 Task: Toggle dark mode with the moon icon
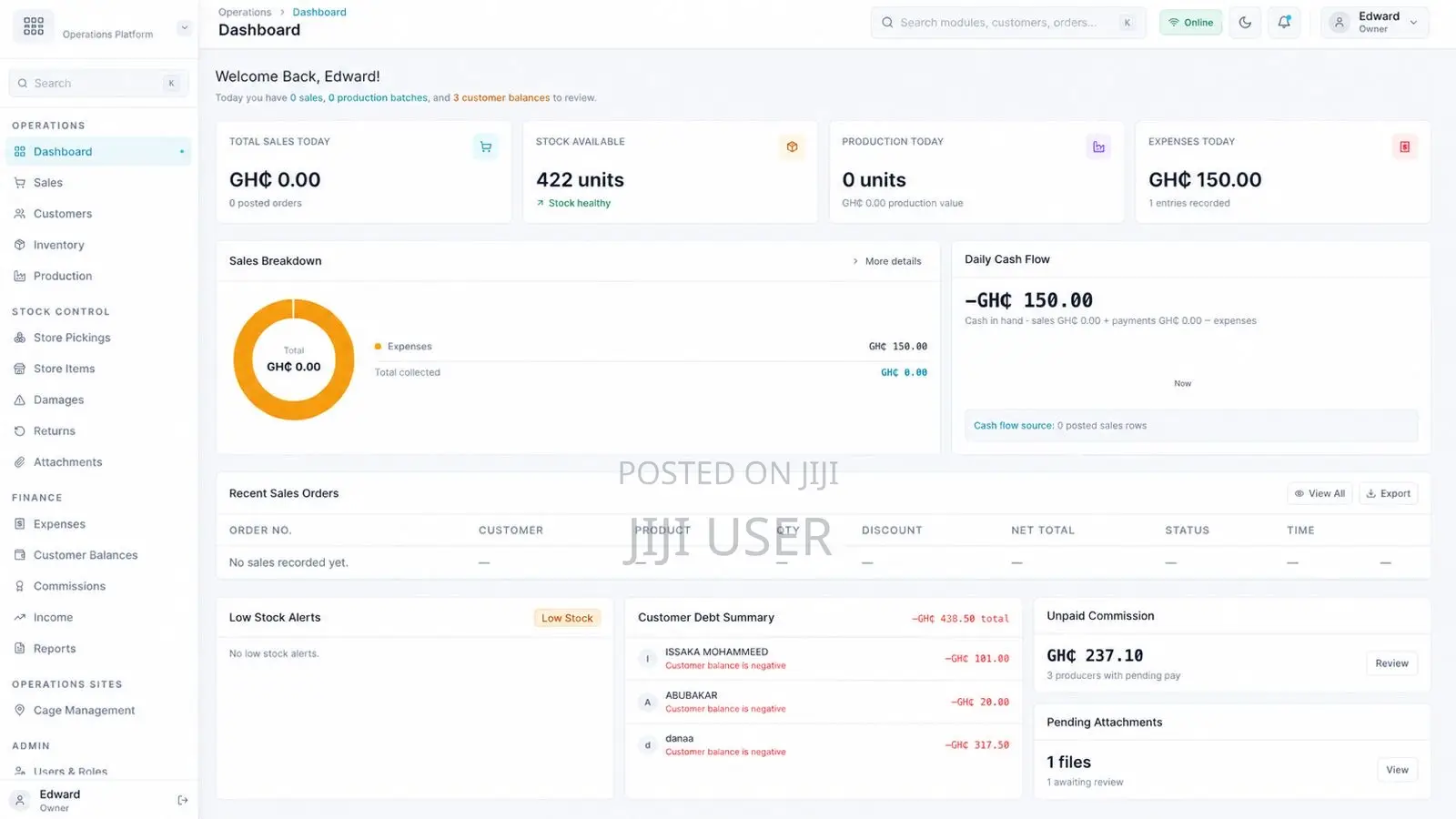pyautogui.click(x=1245, y=23)
